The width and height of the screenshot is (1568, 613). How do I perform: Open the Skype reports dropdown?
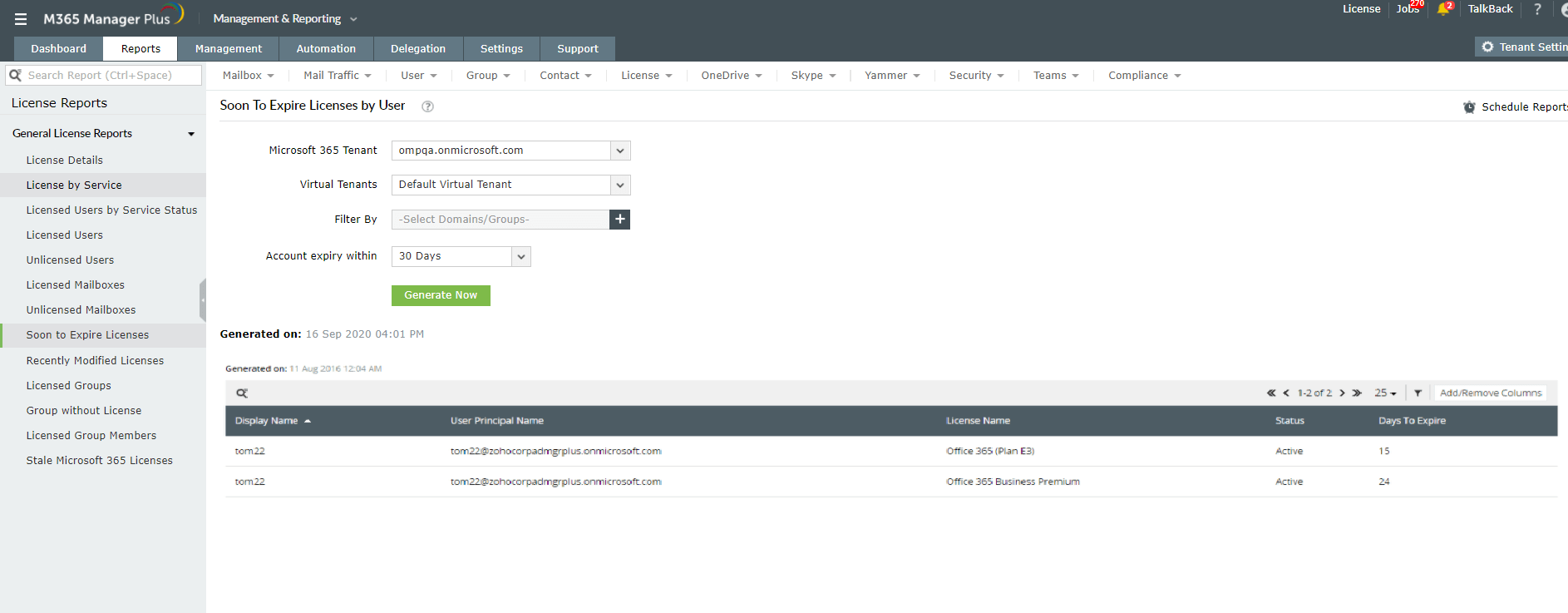(x=813, y=76)
